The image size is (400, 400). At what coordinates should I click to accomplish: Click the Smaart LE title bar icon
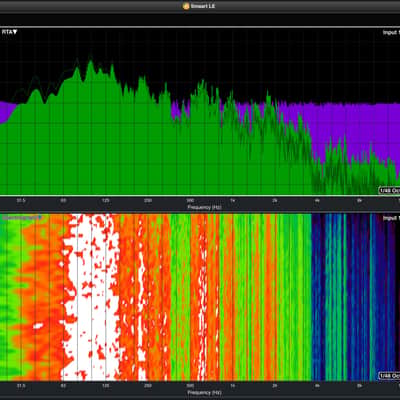coord(186,6)
